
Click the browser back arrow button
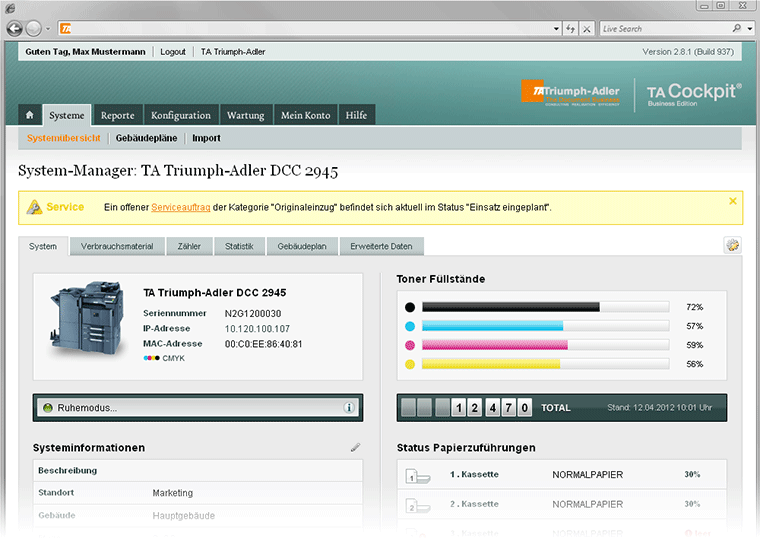(x=15, y=29)
